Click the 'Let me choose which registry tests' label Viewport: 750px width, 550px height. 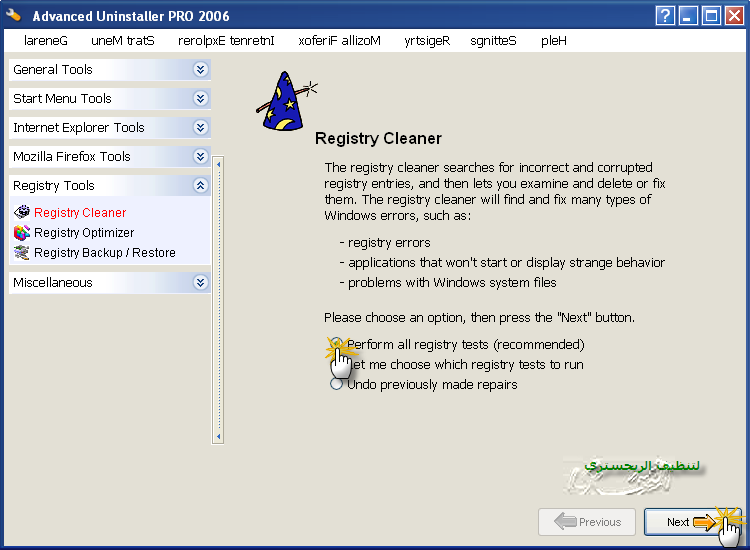[x=465, y=364]
